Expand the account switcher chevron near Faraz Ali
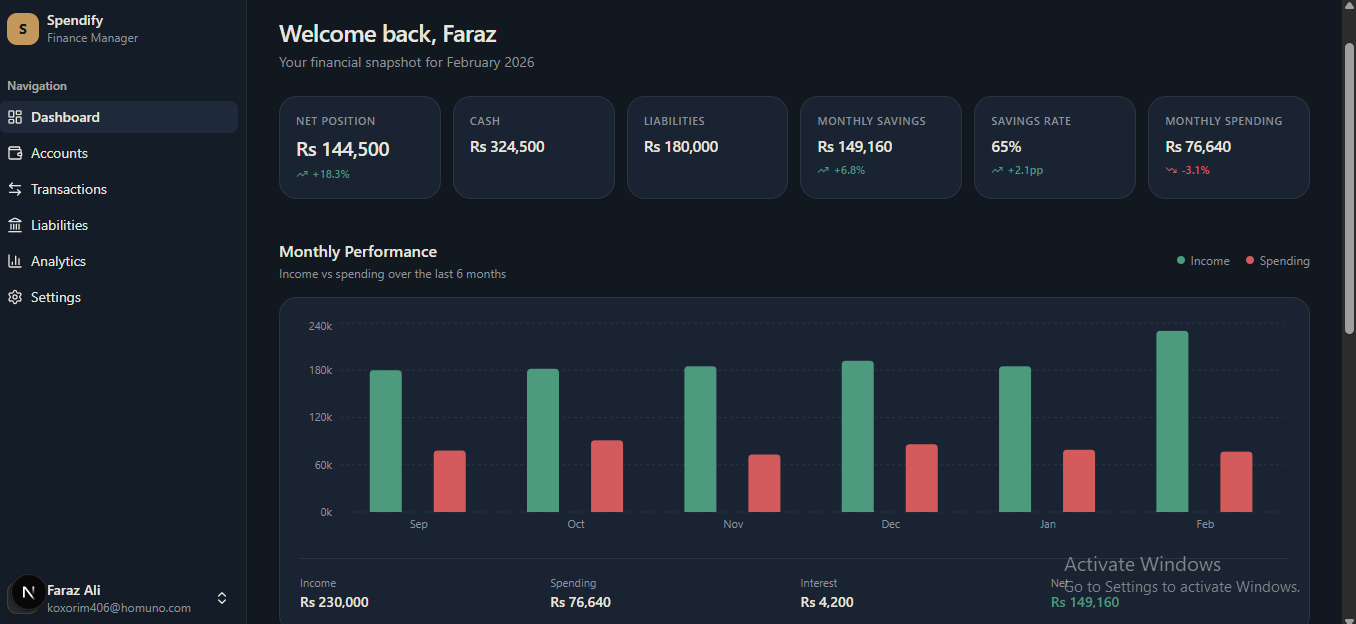1356x624 pixels. coord(221,598)
